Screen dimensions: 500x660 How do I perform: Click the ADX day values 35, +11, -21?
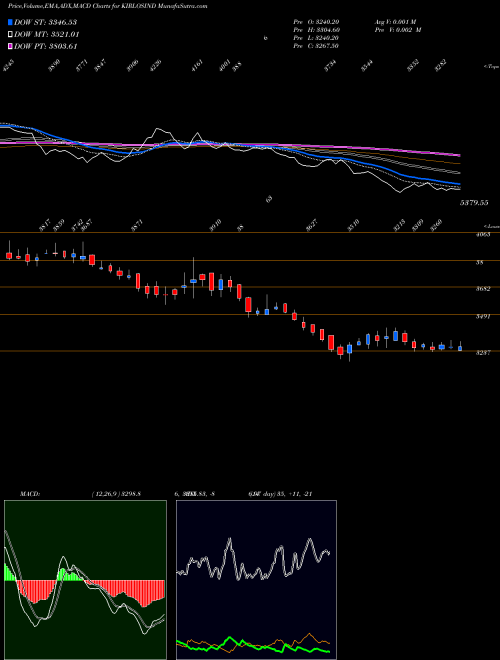294,494
